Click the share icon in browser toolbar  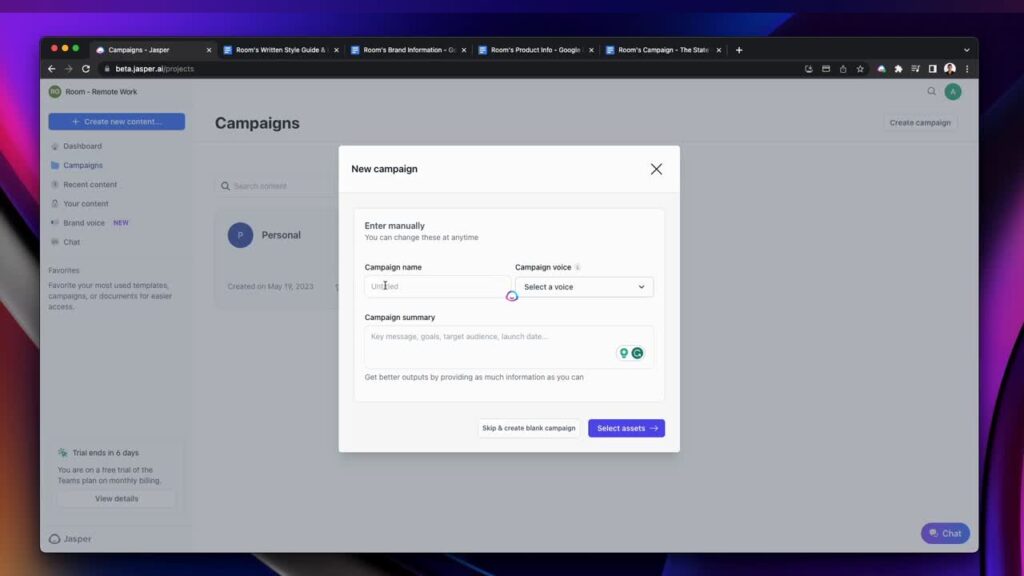pos(843,69)
